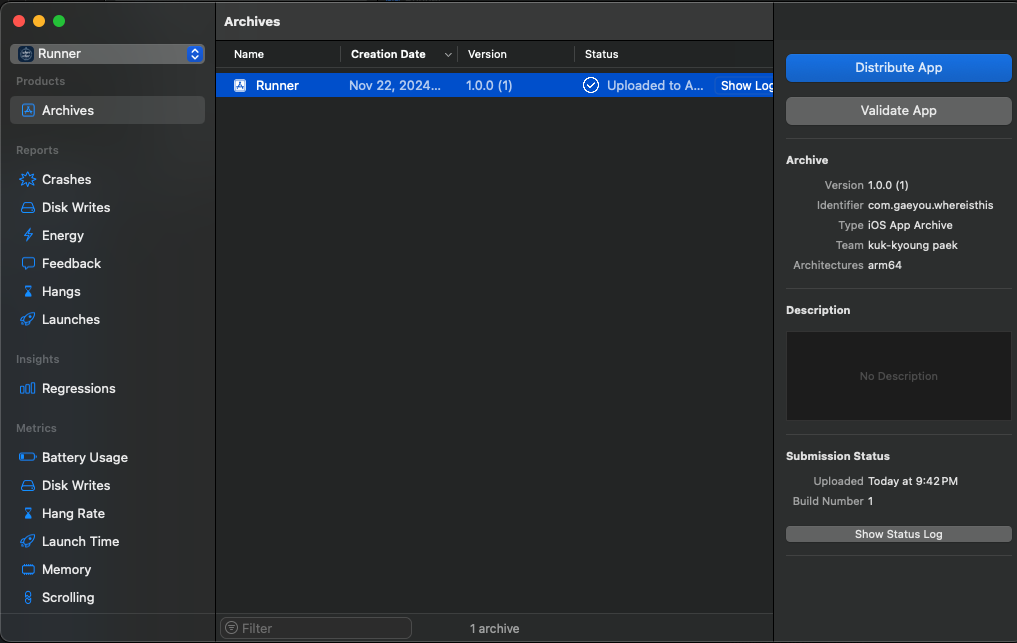Click the Archives window title

(252, 21)
